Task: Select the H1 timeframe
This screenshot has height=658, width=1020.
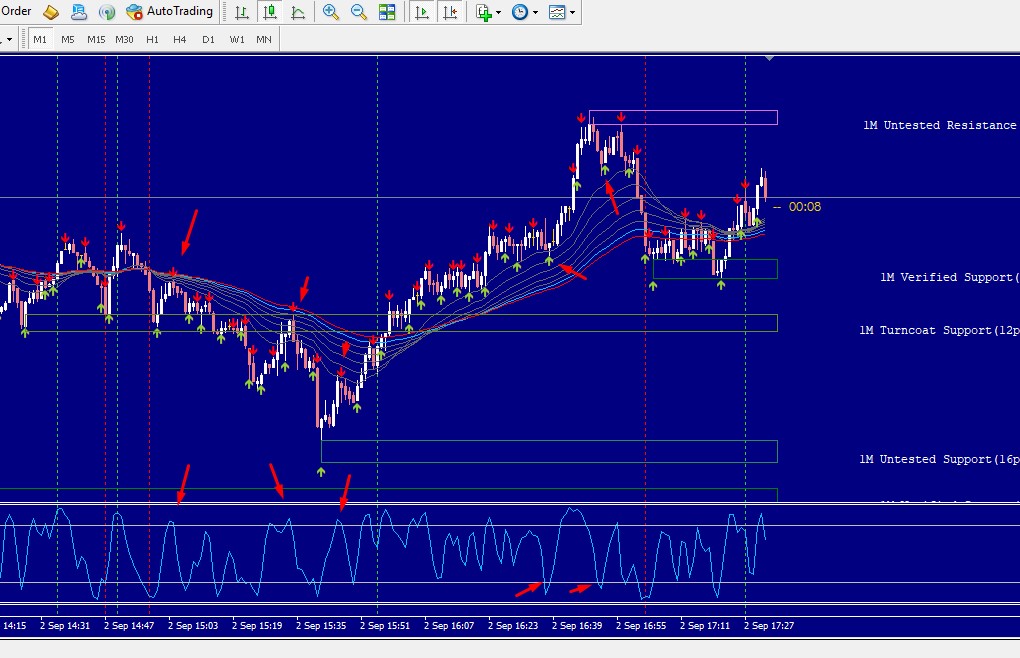Action: (x=152, y=39)
